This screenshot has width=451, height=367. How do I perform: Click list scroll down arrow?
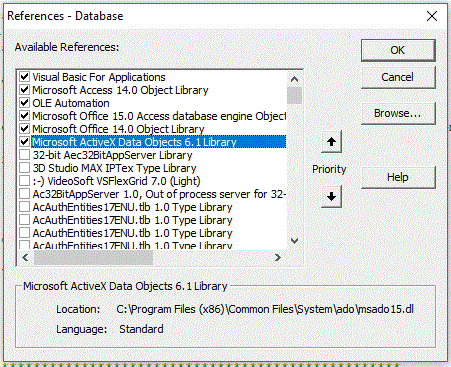tap(294, 241)
